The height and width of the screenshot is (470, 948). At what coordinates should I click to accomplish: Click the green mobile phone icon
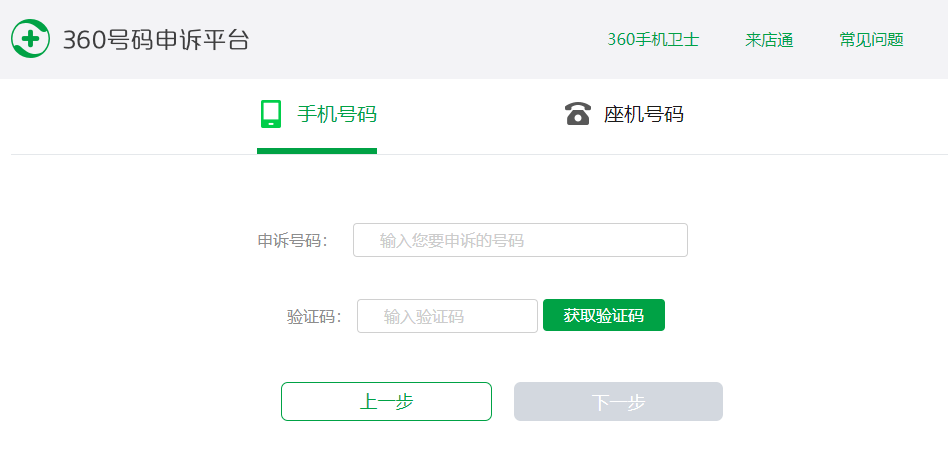[270, 114]
